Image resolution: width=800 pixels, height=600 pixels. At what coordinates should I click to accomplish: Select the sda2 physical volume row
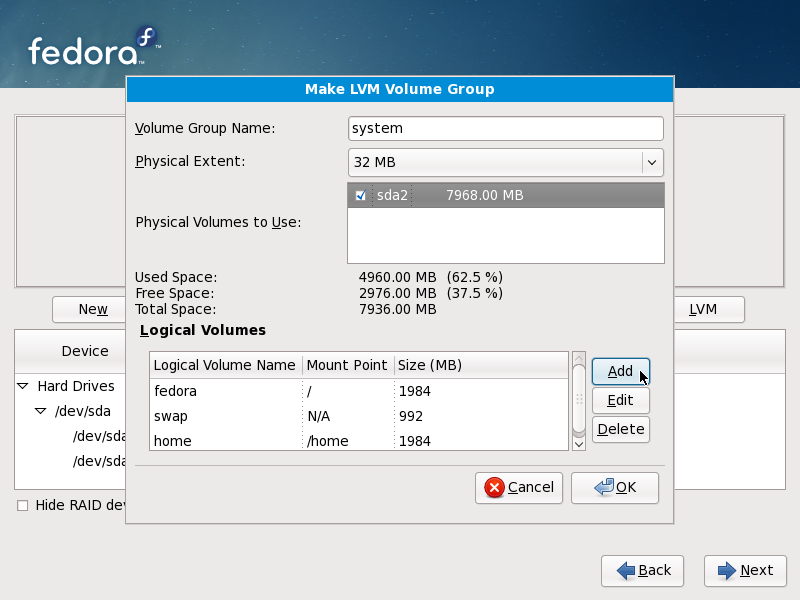[x=506, y=195]
